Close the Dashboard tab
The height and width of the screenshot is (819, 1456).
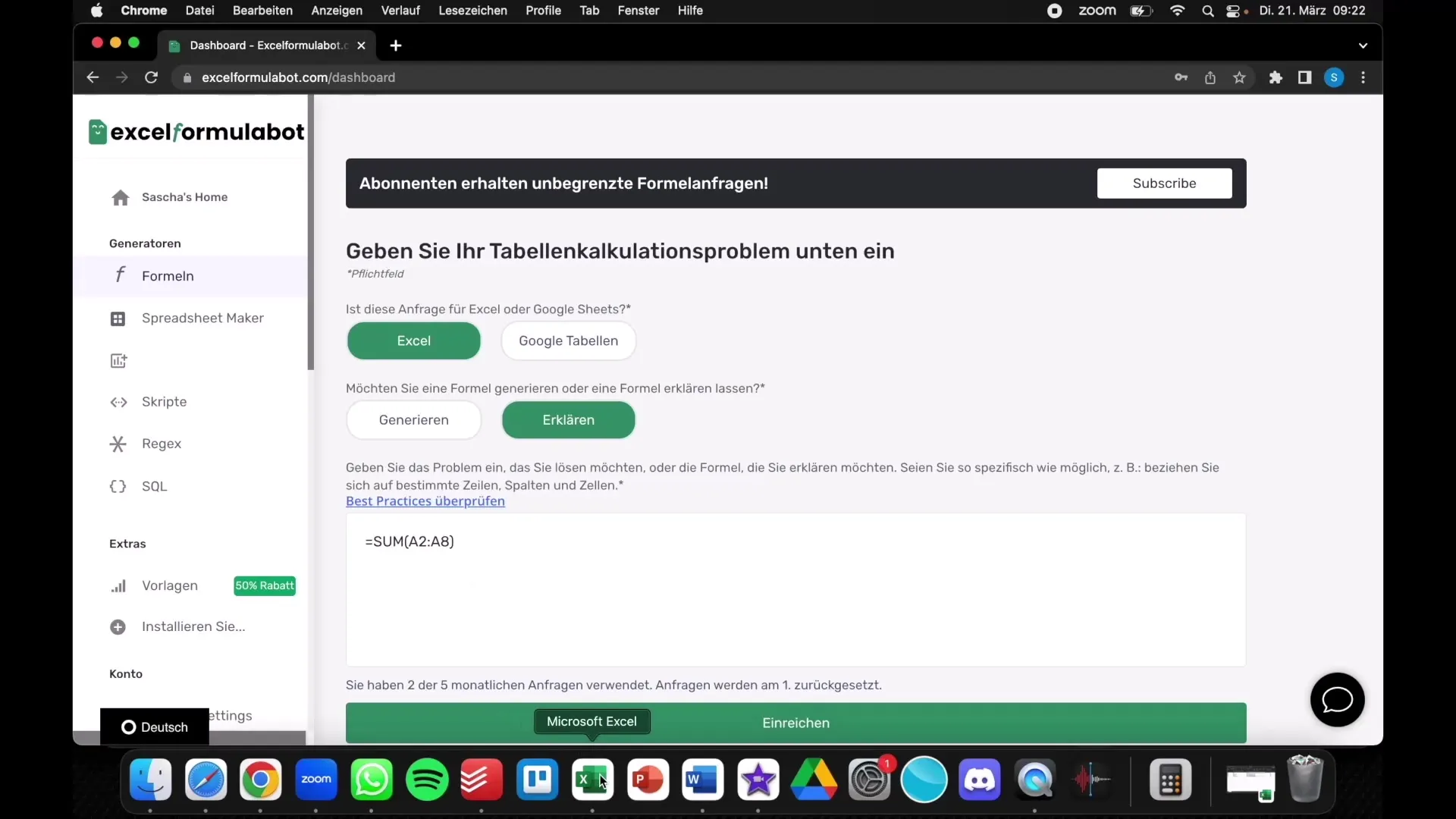pyautogui.click(x=361, y=45)
